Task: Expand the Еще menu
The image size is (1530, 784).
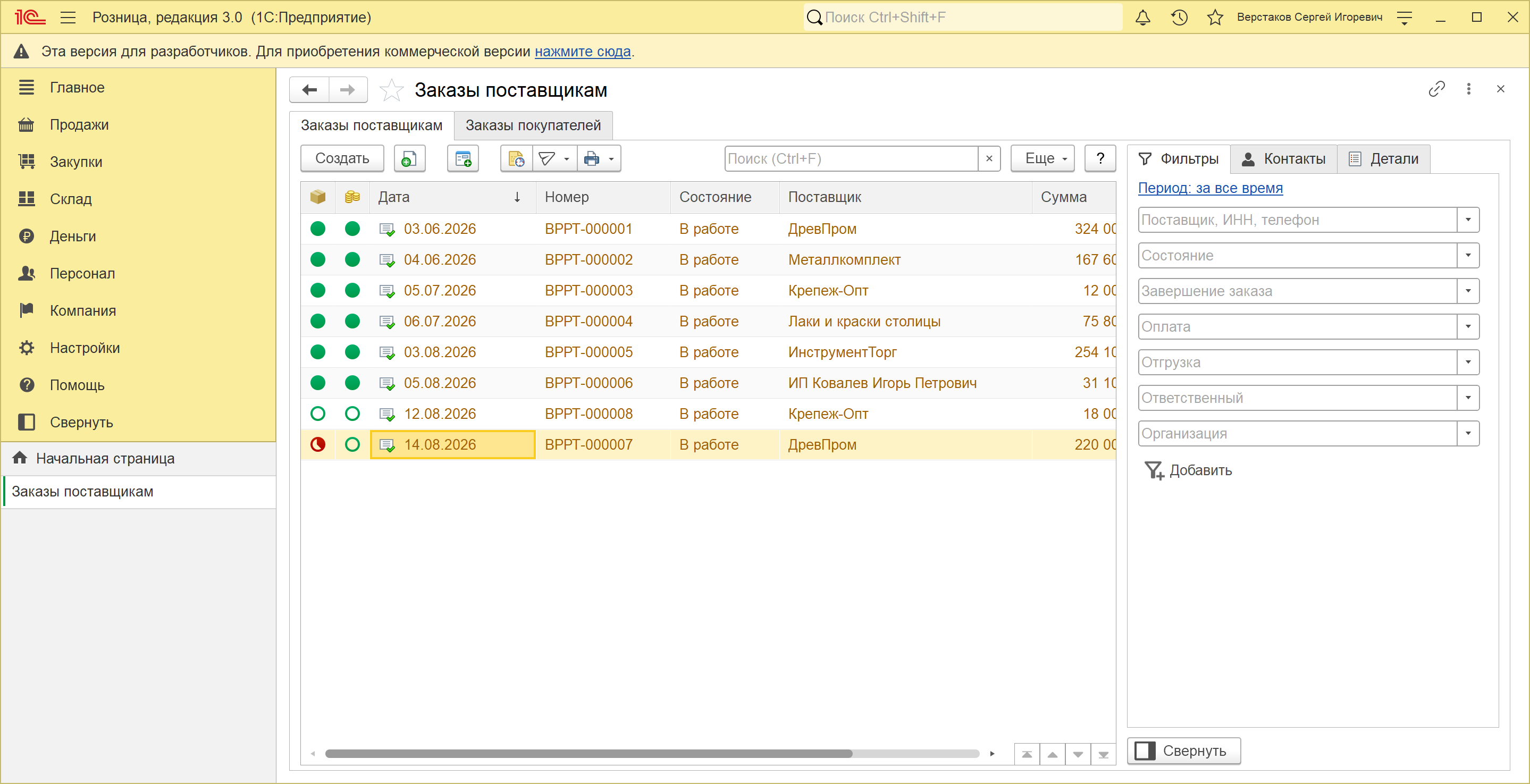Action: [1043, 158]
